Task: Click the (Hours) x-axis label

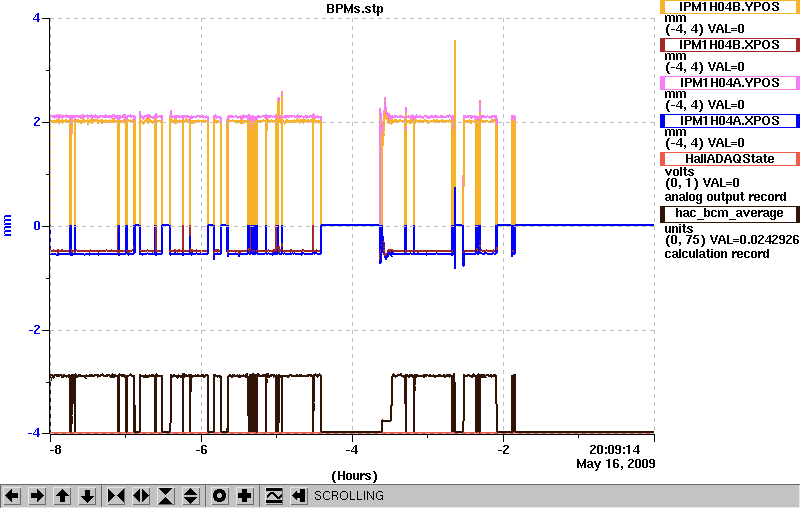Action: (355, 476)
